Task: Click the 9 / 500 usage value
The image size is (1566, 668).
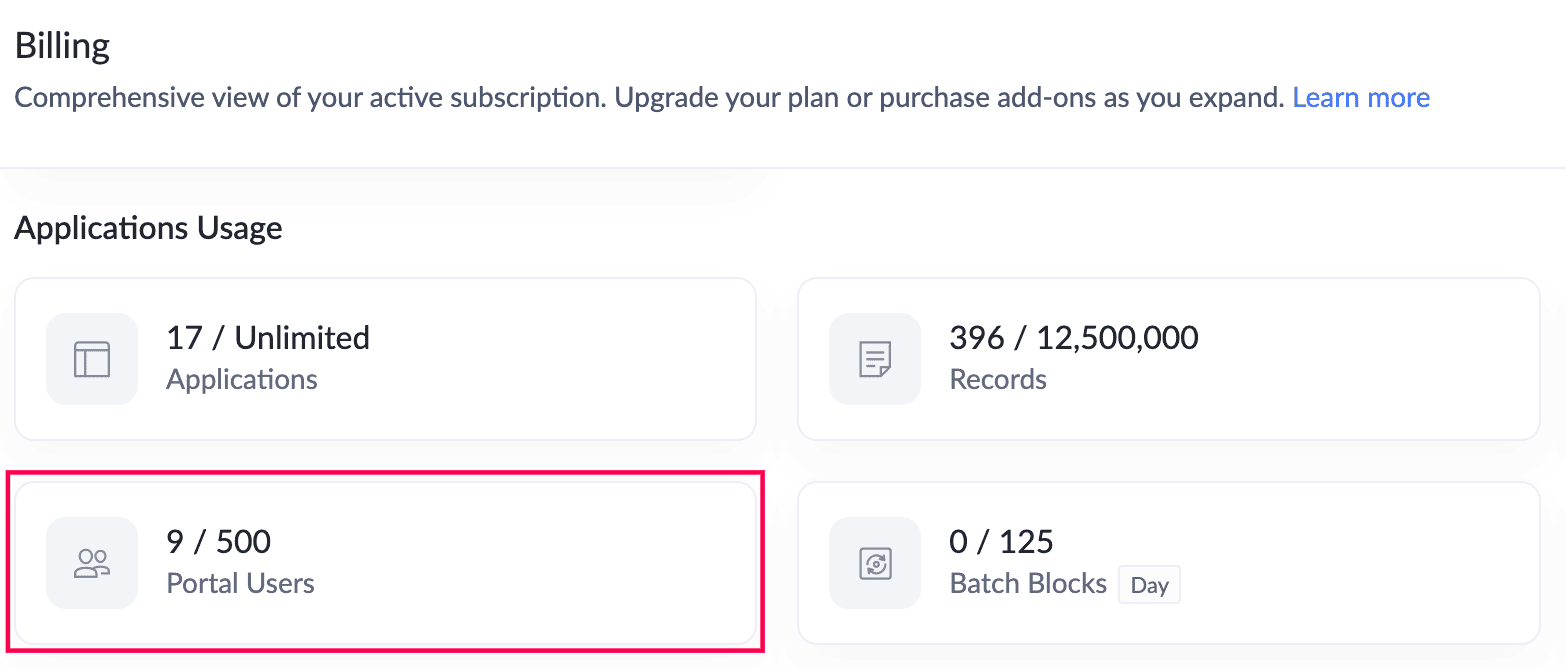Action: pyautogui.click(x=219, y=542)
